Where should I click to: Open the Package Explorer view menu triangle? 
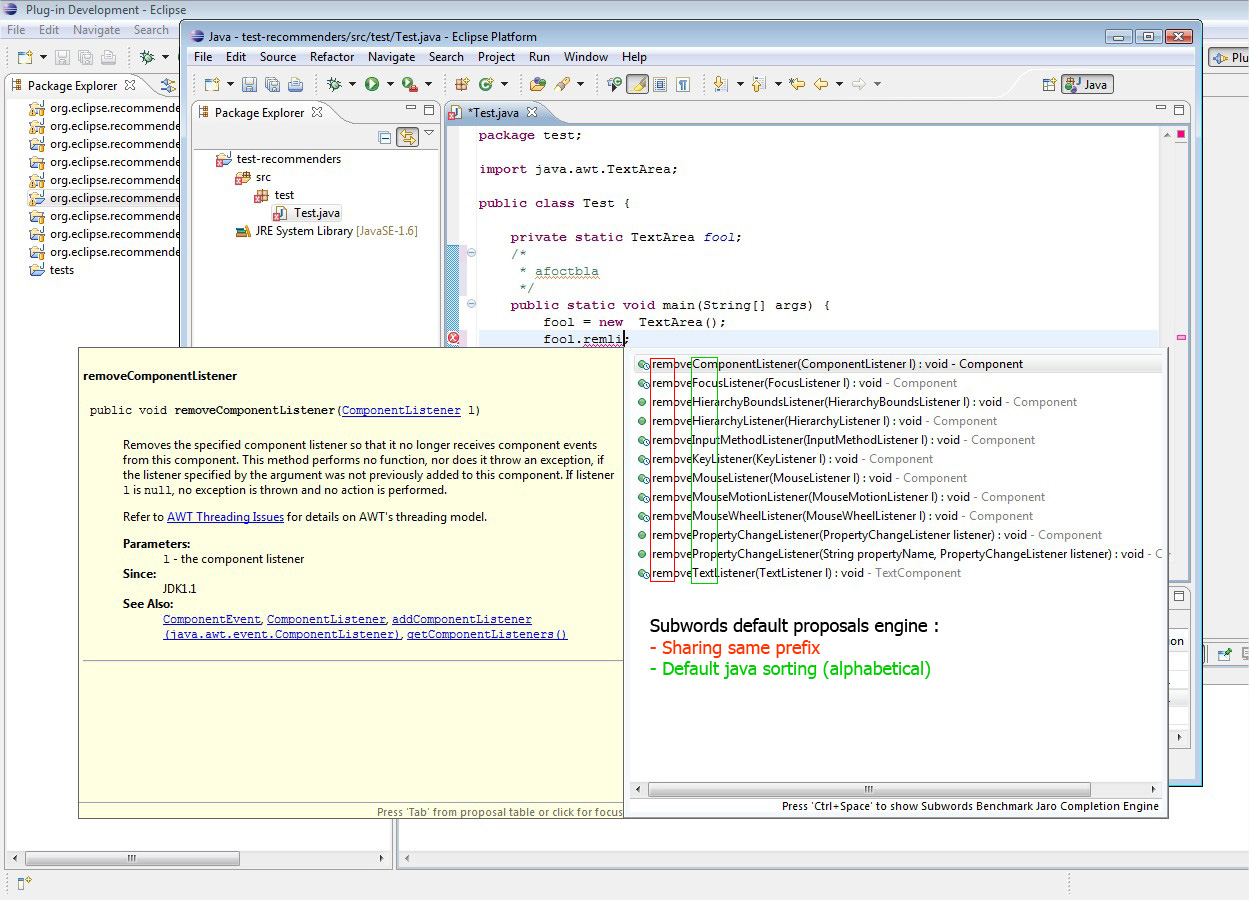pyautogui.click(x=429, y=133)
